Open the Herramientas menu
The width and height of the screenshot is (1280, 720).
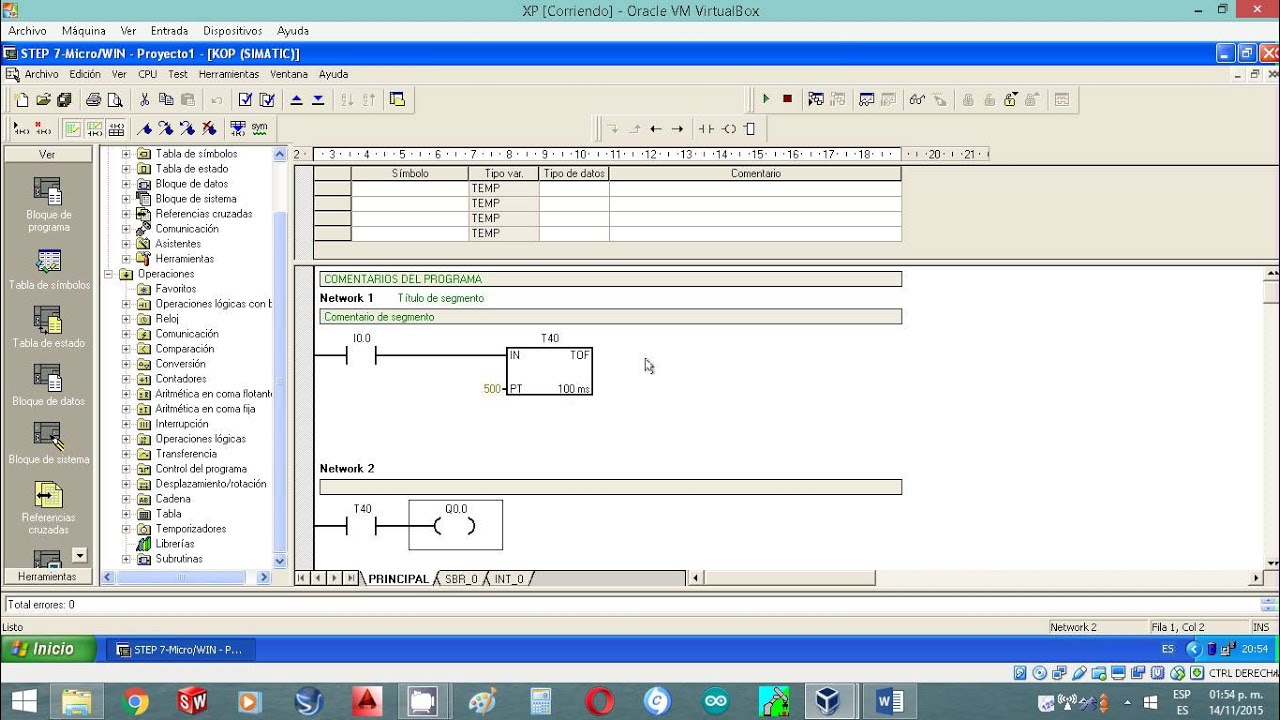[x=229, y=74]
